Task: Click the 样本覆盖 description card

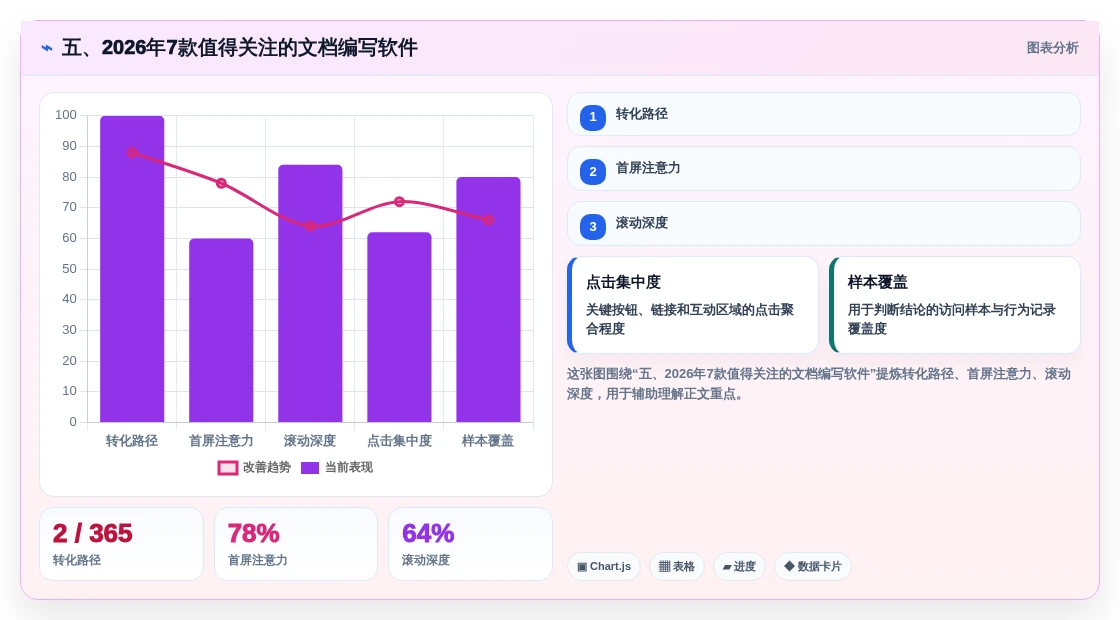Action: 954,305
